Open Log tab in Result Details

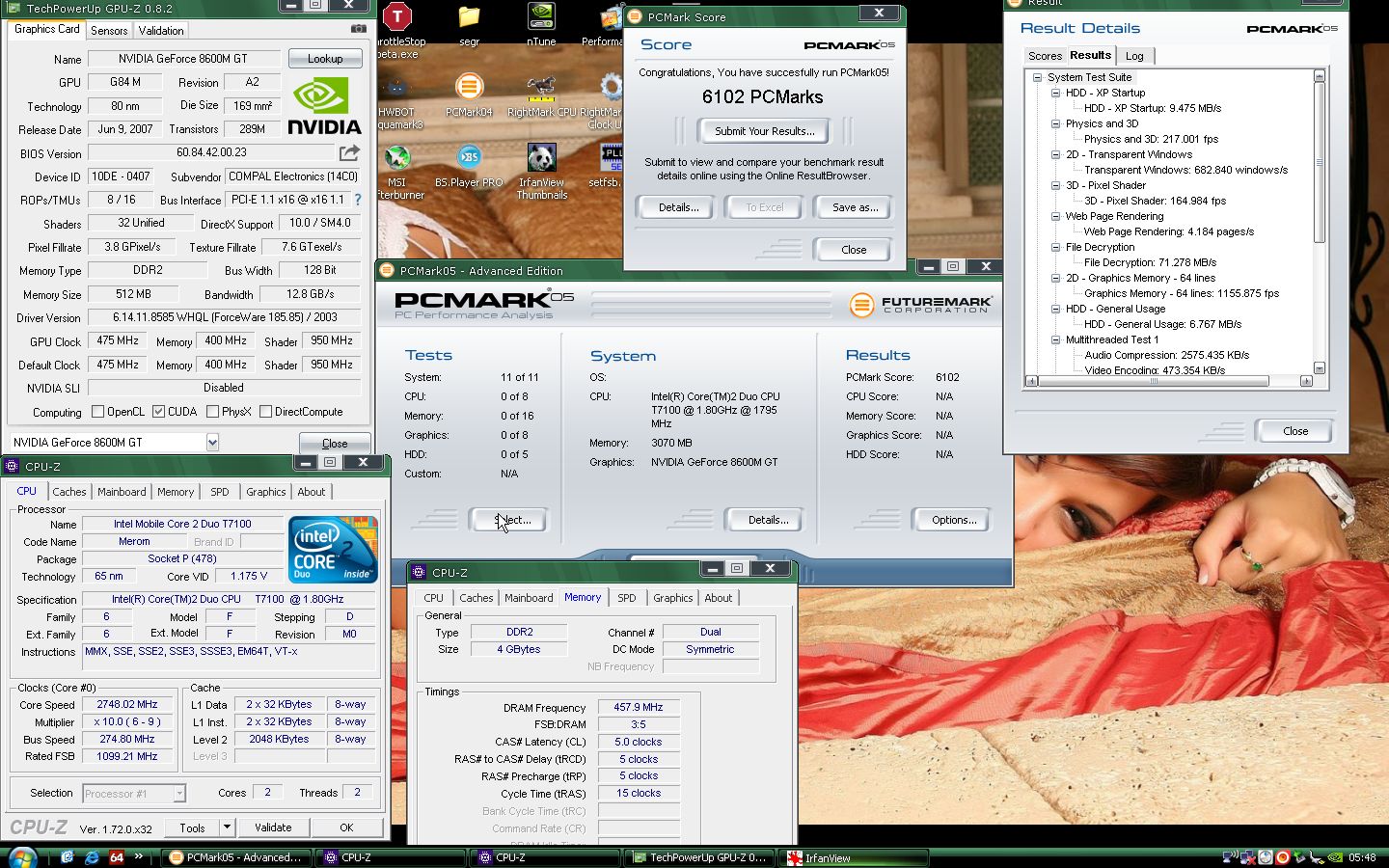click(x=1135, y=56)
